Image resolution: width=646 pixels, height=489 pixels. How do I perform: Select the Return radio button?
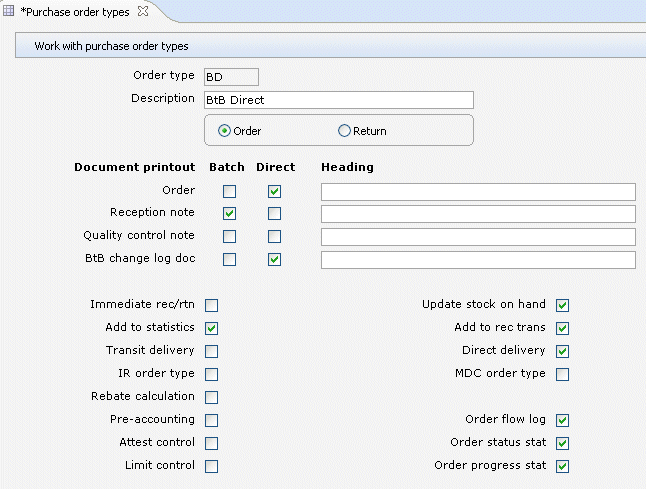pos(345,131)
